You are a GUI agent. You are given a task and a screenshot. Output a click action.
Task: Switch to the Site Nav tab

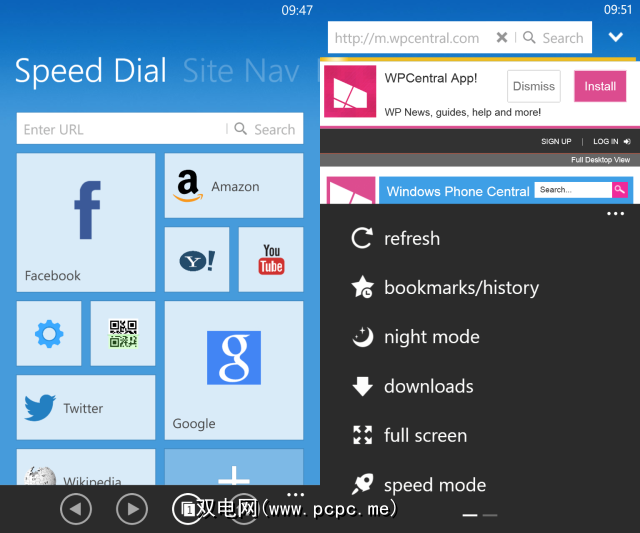pos(241,71)
